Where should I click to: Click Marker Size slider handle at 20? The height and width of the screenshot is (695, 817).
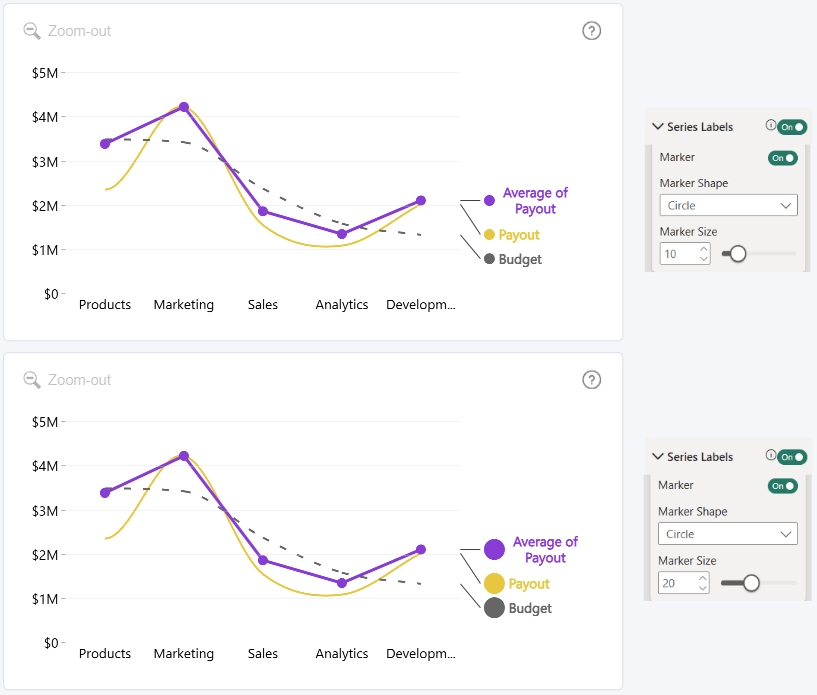tap(751, 583)
